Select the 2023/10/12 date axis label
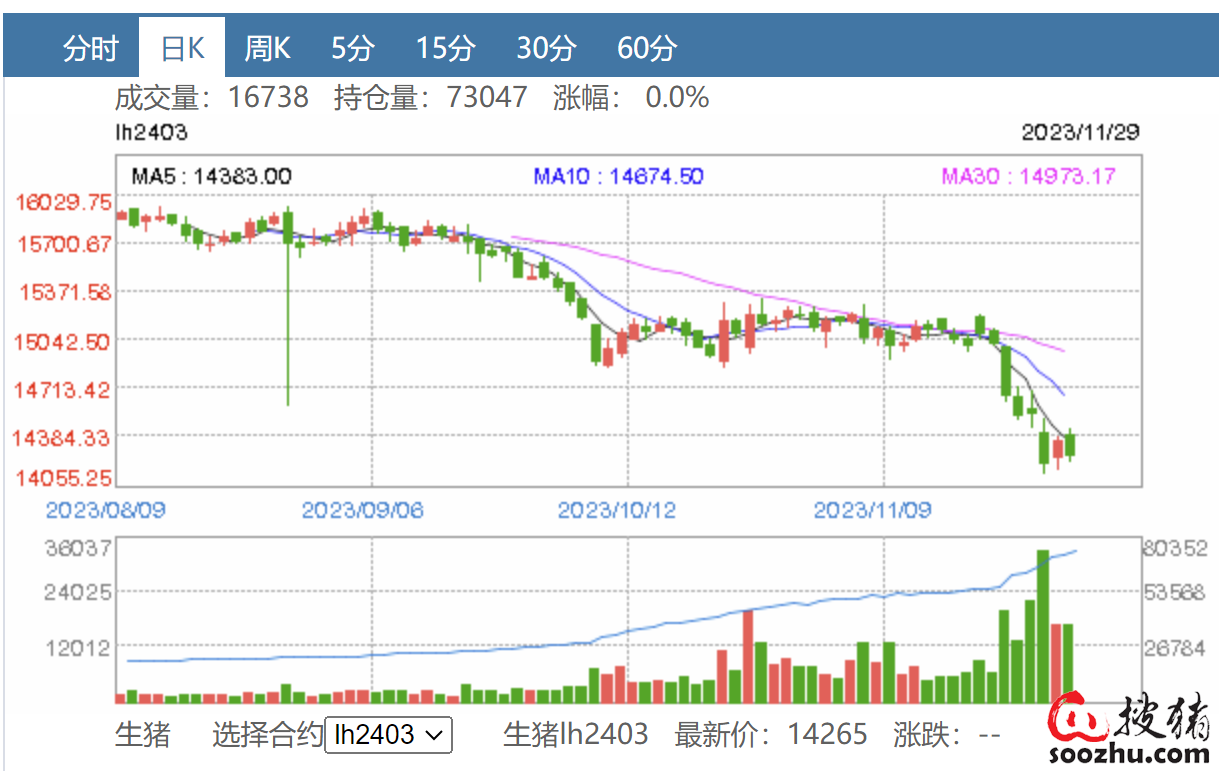 (x=616, y=510)
